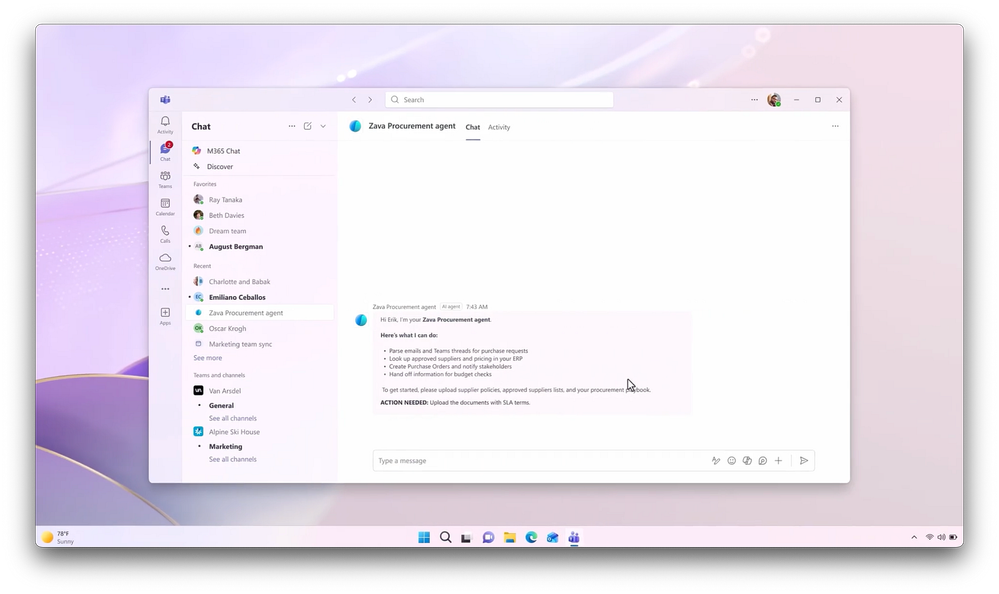Click the Zava Procurement agent avatar in message
999x594 pixels.
tap(361, 320)
